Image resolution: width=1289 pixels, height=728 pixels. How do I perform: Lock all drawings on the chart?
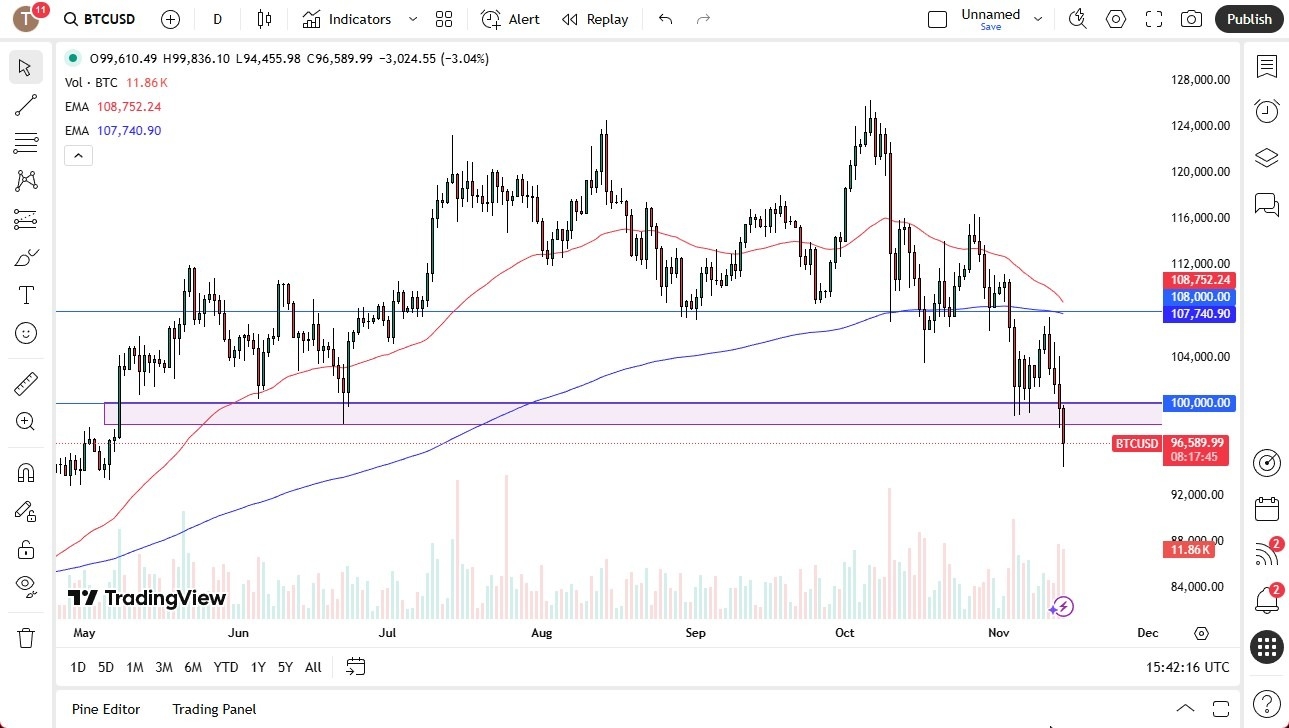point(25,548)
